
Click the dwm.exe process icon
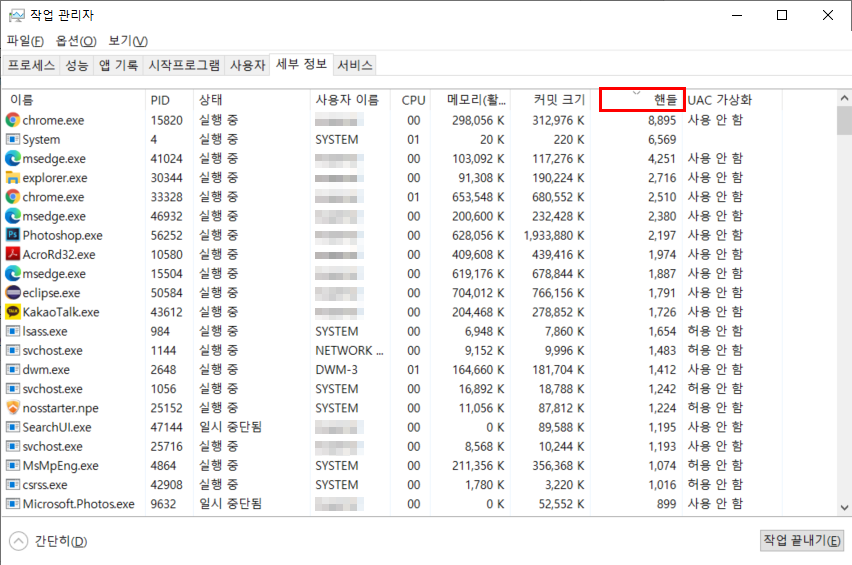click(13, 369)
